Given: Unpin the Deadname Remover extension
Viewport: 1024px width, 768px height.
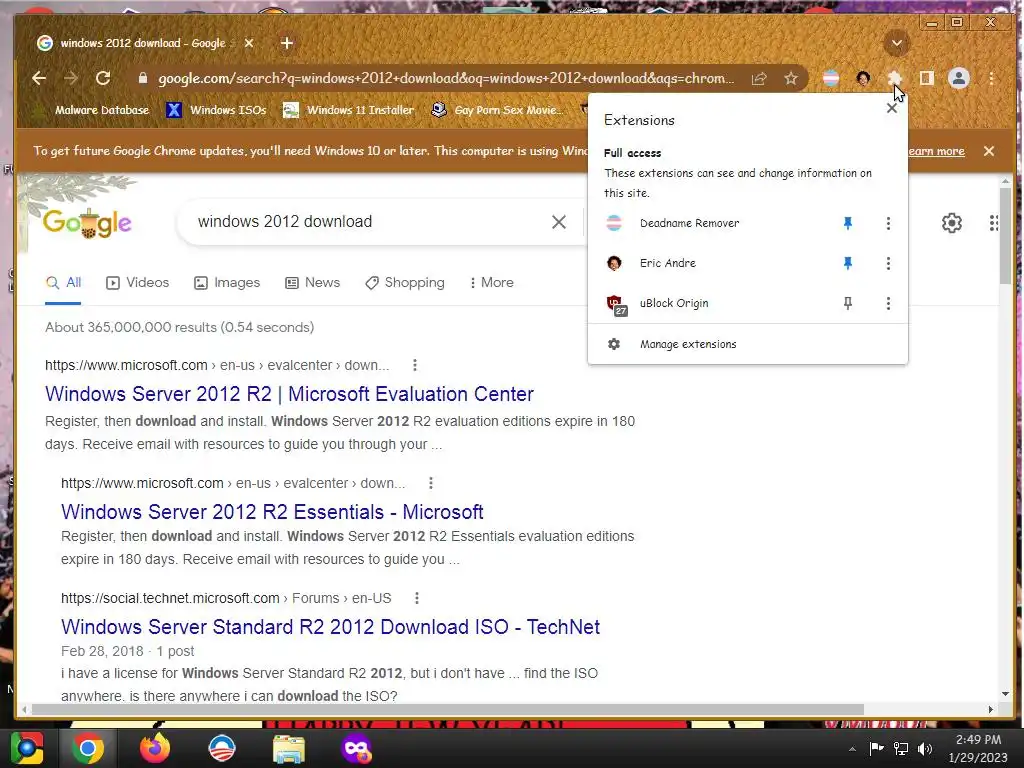Looking at the screenshot, I should point(848,223).
